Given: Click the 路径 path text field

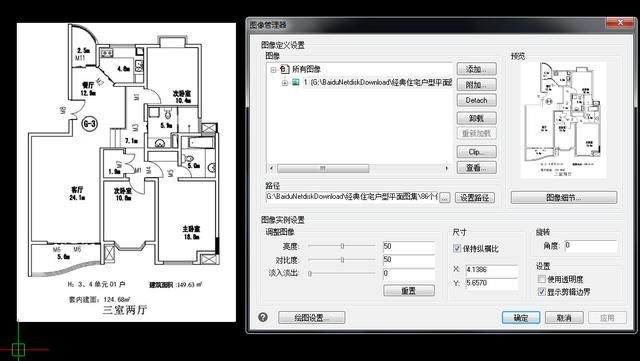Looking at the screenshot, I should (x=353, y=197).
